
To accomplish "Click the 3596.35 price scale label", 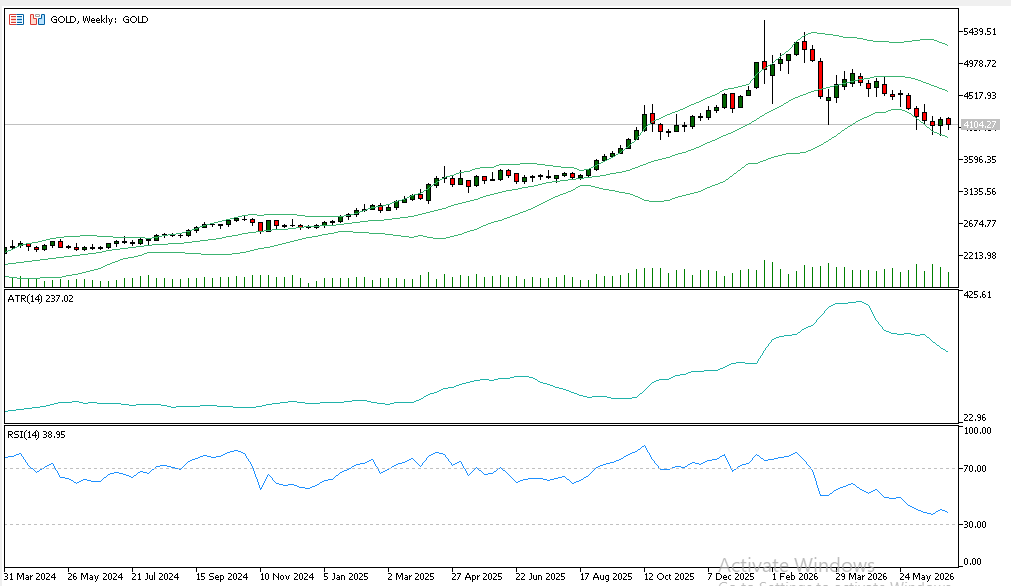I will pyautogui.click(x=981, y=159).
